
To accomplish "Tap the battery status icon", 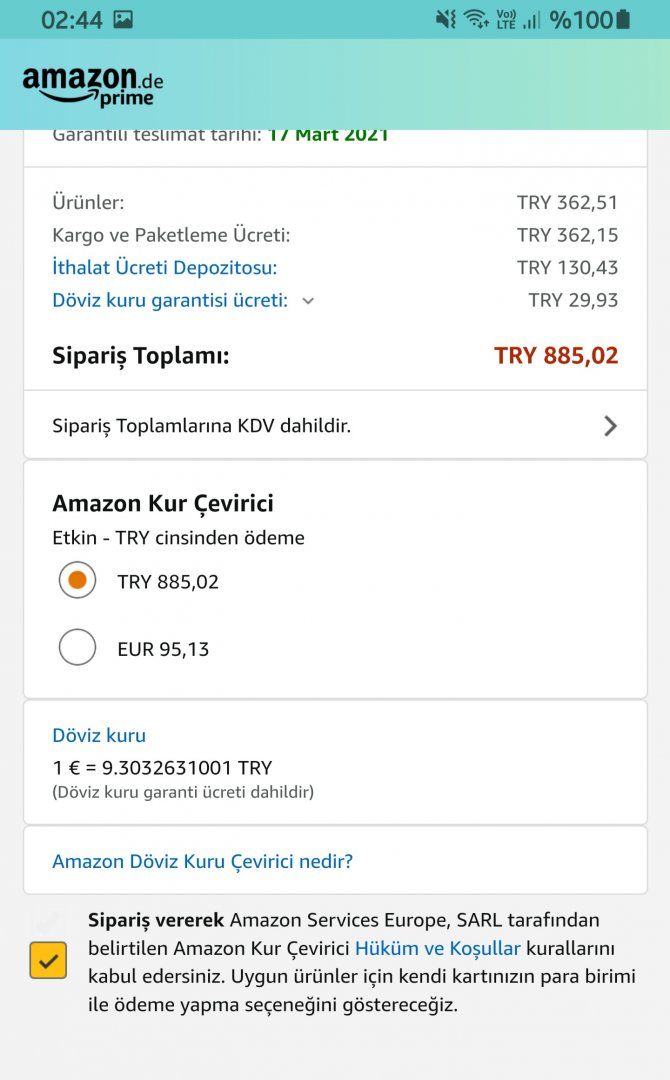I will 624,19.
